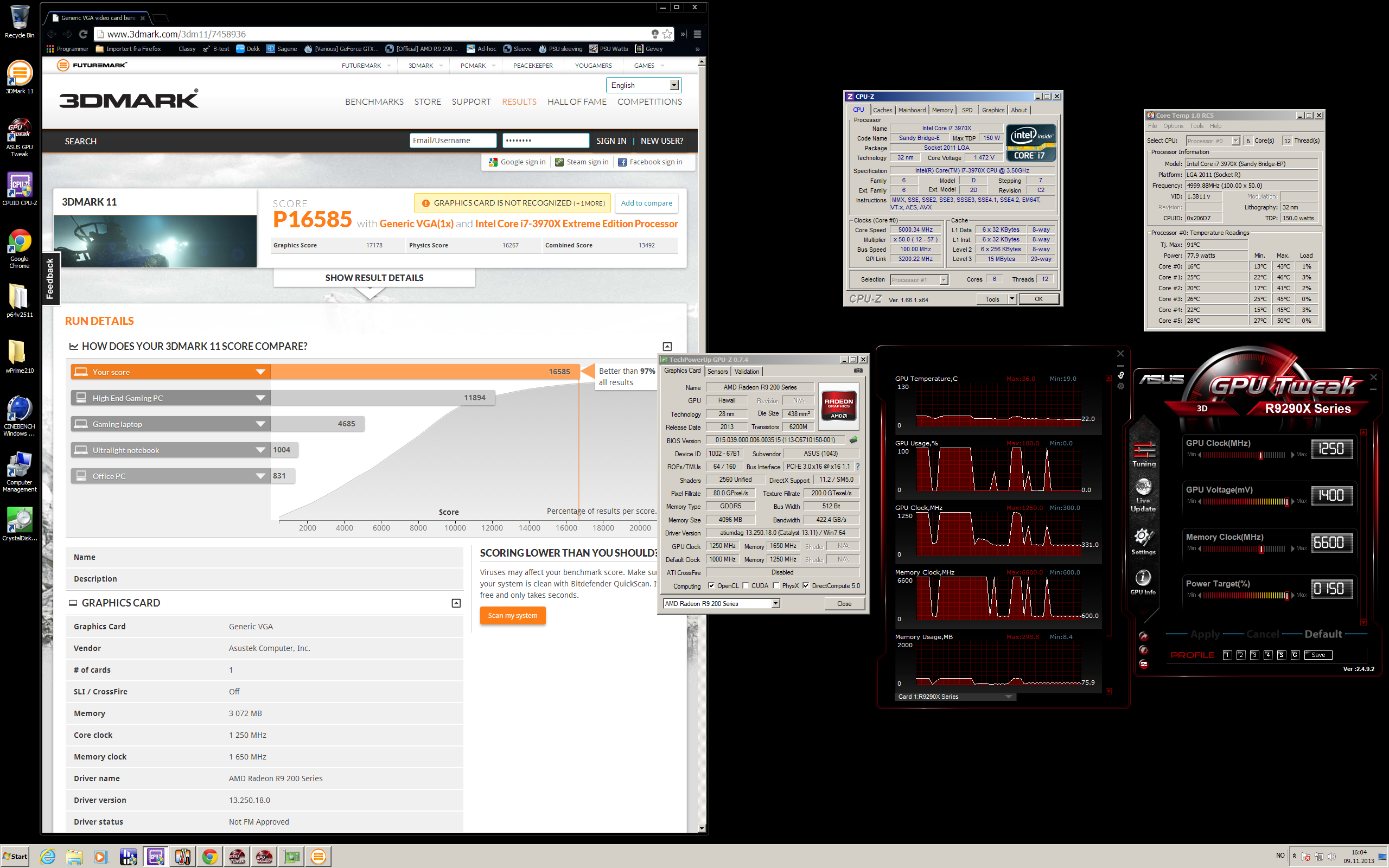Expand the Office PC dropdown

point(260,476)
